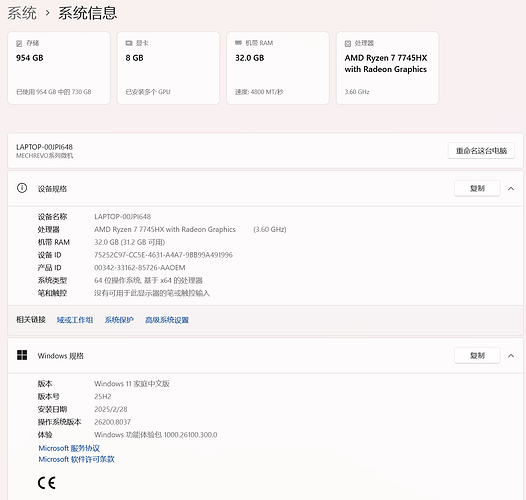Copy Windows specifications with 复制 button
The height and width of the screenshot is (500, 526).
[x=477, y=355]
